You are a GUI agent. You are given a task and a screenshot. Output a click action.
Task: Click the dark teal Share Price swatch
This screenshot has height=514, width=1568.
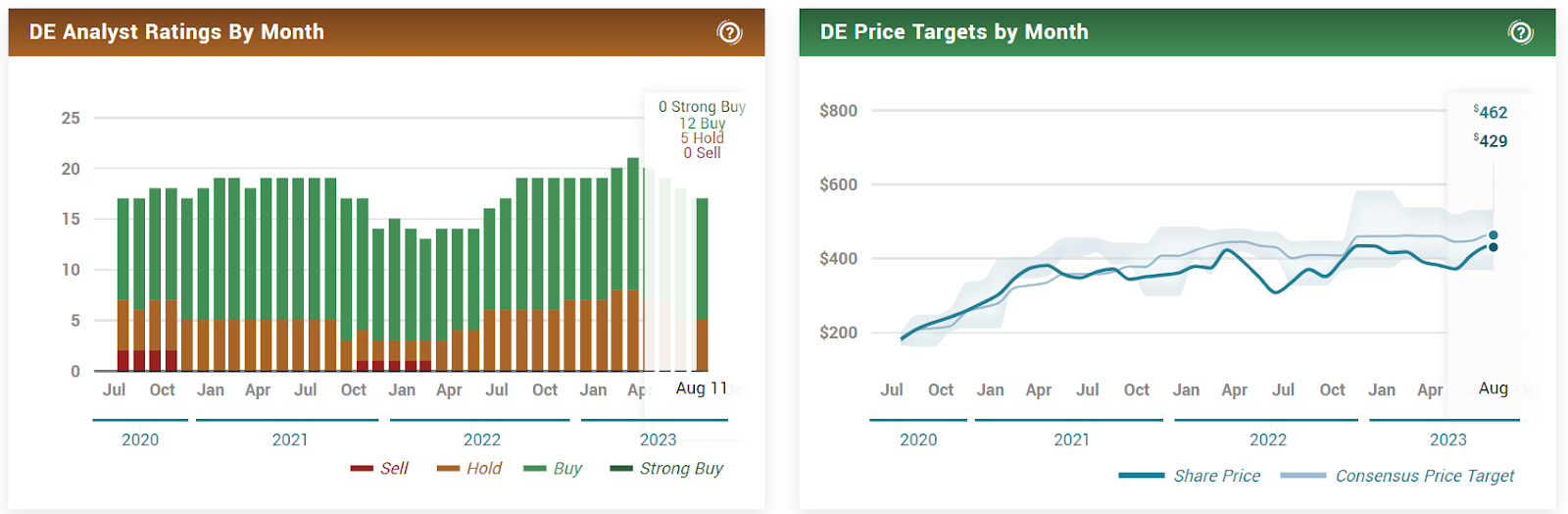pyautogui.click(x=1142, y=476)
